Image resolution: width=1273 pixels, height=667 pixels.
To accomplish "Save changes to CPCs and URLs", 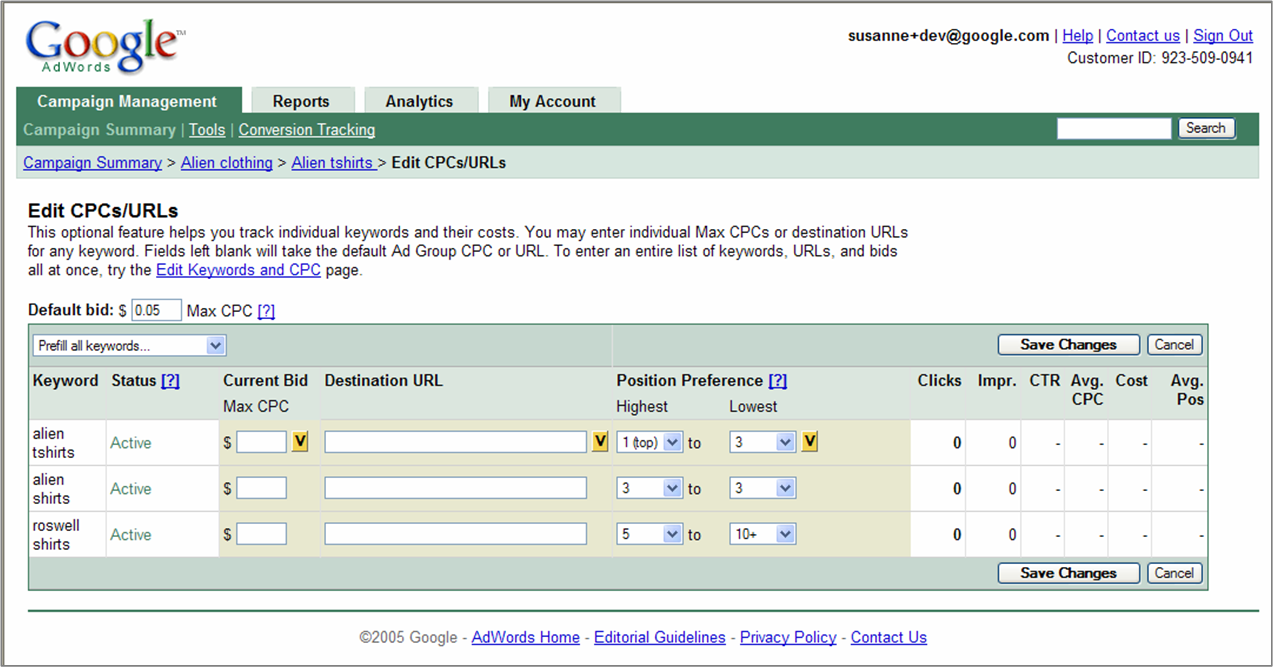I will tap(1067, 344).
